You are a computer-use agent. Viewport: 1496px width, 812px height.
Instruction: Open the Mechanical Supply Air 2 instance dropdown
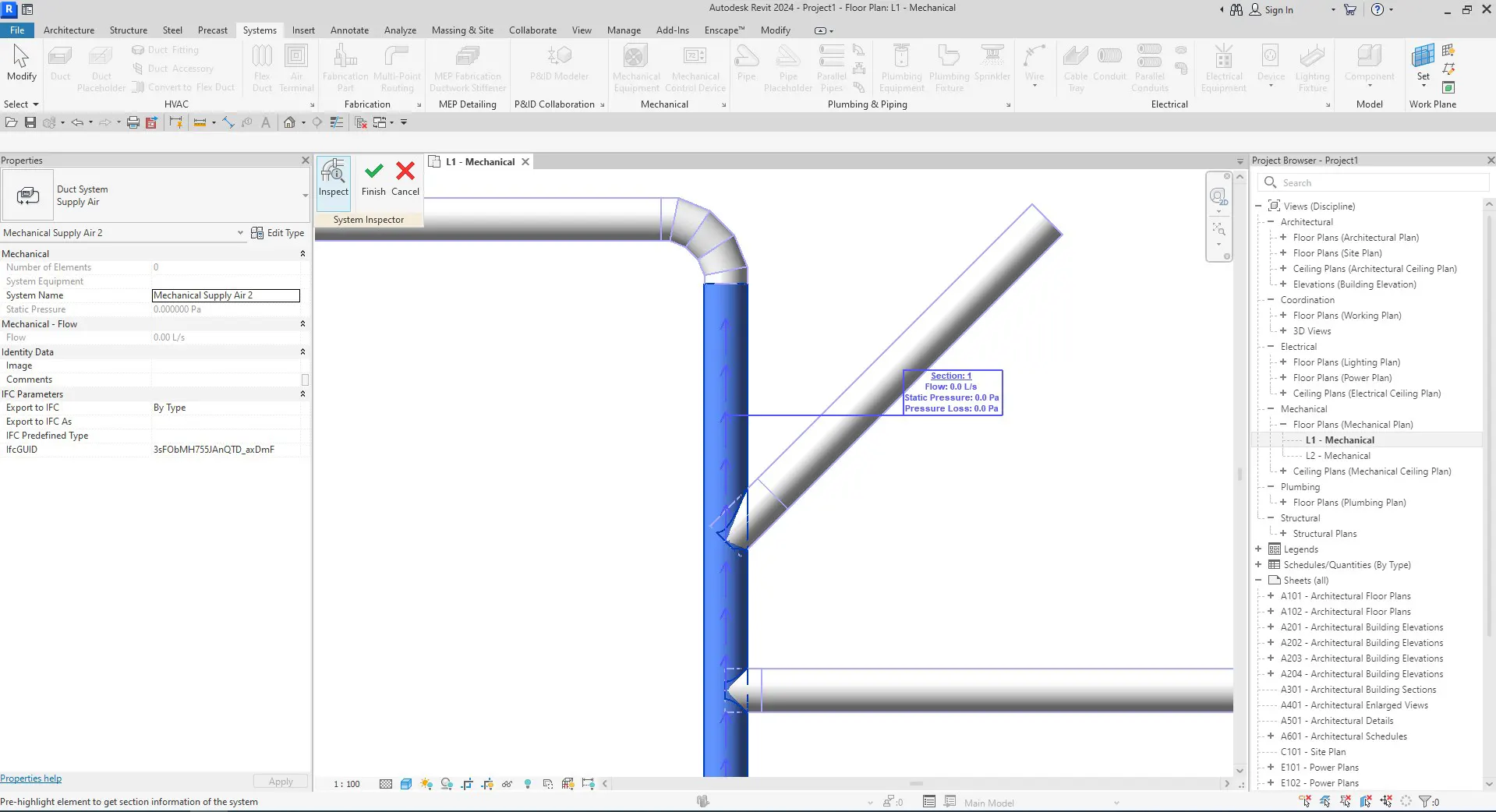pyautogui.click(x=240, y=233)
